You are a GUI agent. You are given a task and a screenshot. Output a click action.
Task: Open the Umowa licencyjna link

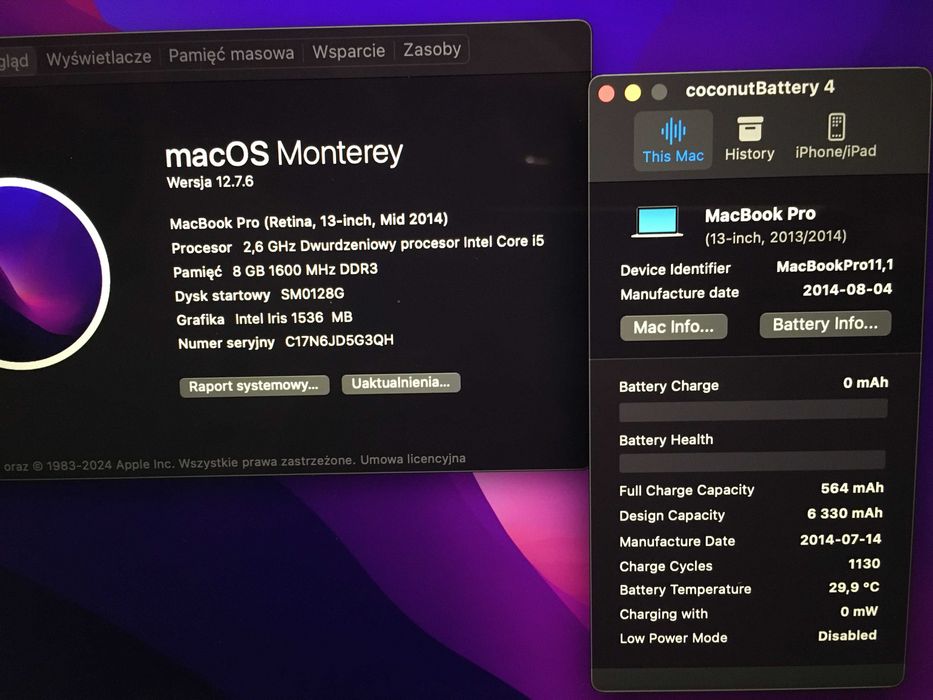pyautogui.click(x=413, y=460)
